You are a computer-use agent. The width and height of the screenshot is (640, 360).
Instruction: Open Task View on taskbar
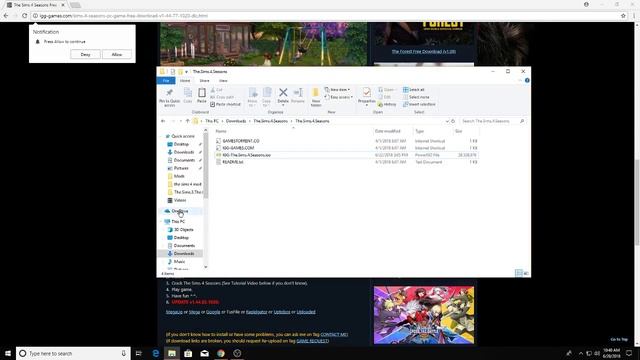139,353
